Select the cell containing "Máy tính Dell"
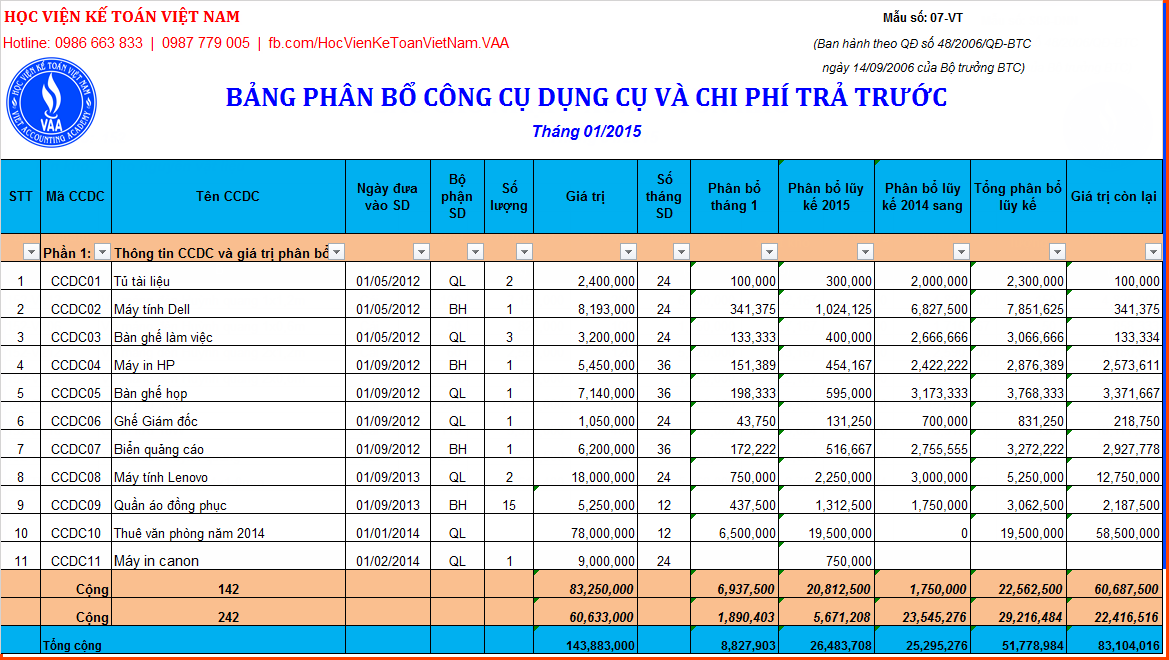The height and width of the screenshot is (660, 1169). click(x=149, y=310)
